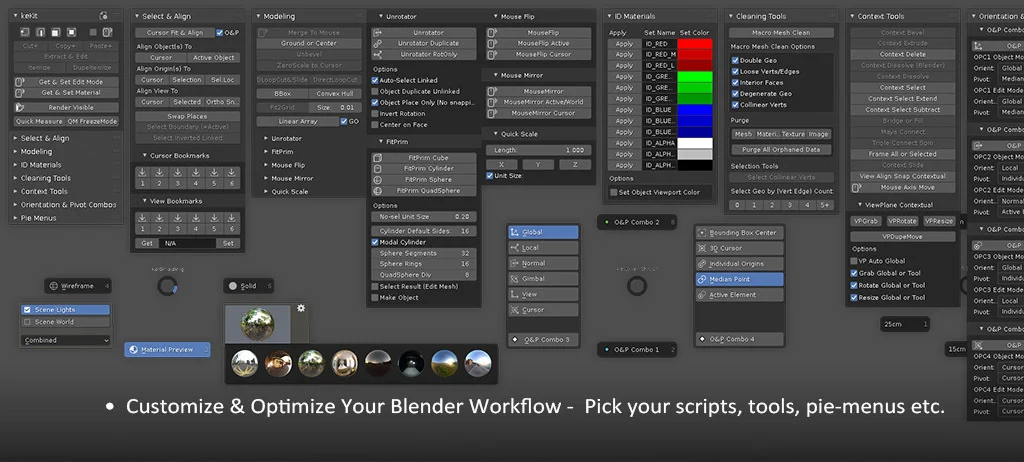Click the Unrotator button icon
Screen dimensions: 1024x462
[377, 33]
